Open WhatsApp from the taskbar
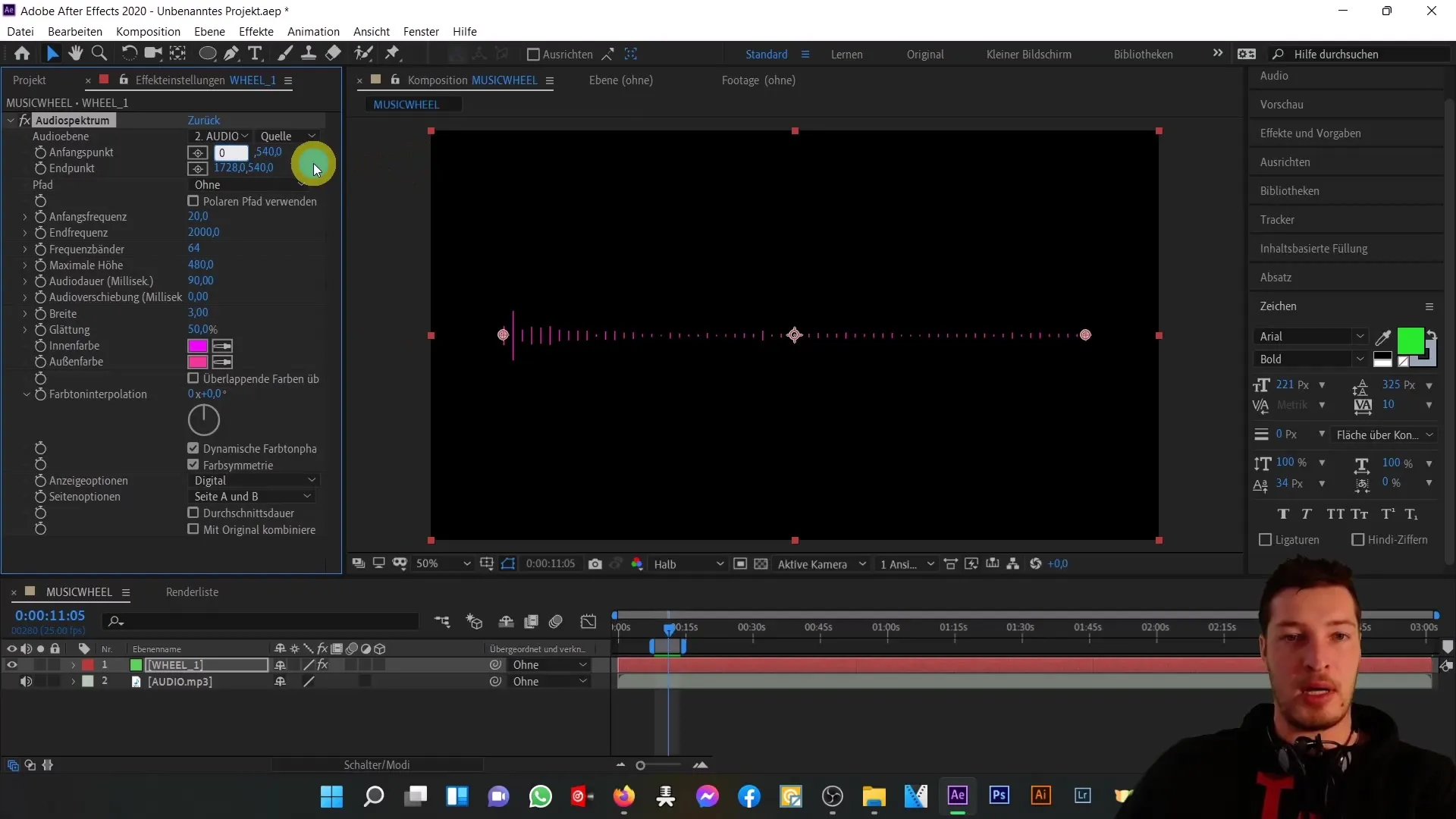This screenshot has width=1456, height=819. point(541,796)
